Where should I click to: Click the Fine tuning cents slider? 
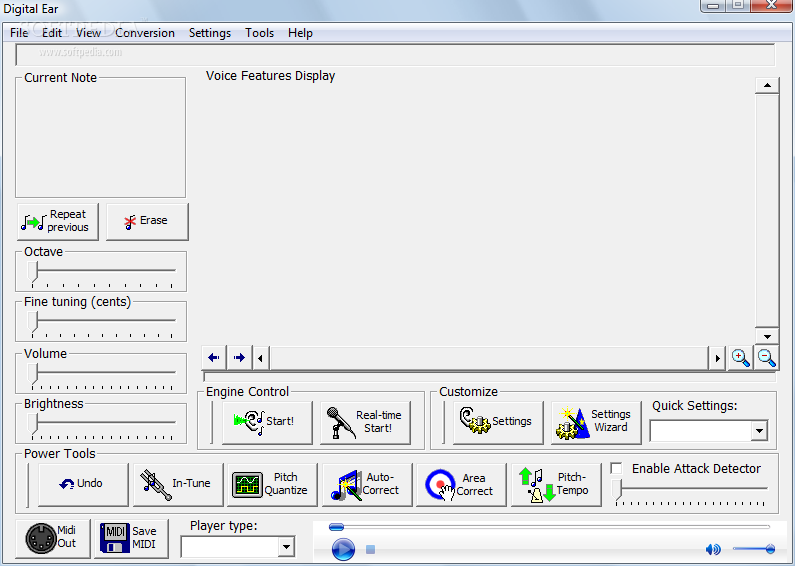[101, 322]
